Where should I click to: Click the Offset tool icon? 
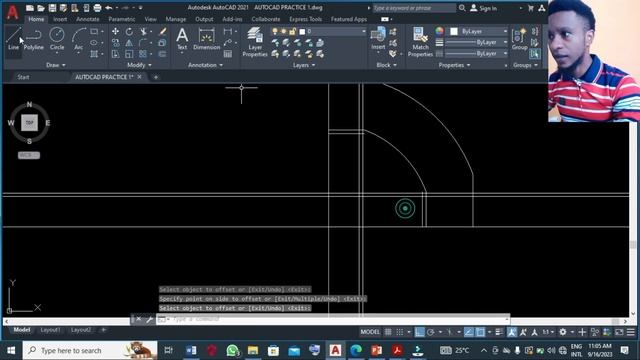[162, 54]
